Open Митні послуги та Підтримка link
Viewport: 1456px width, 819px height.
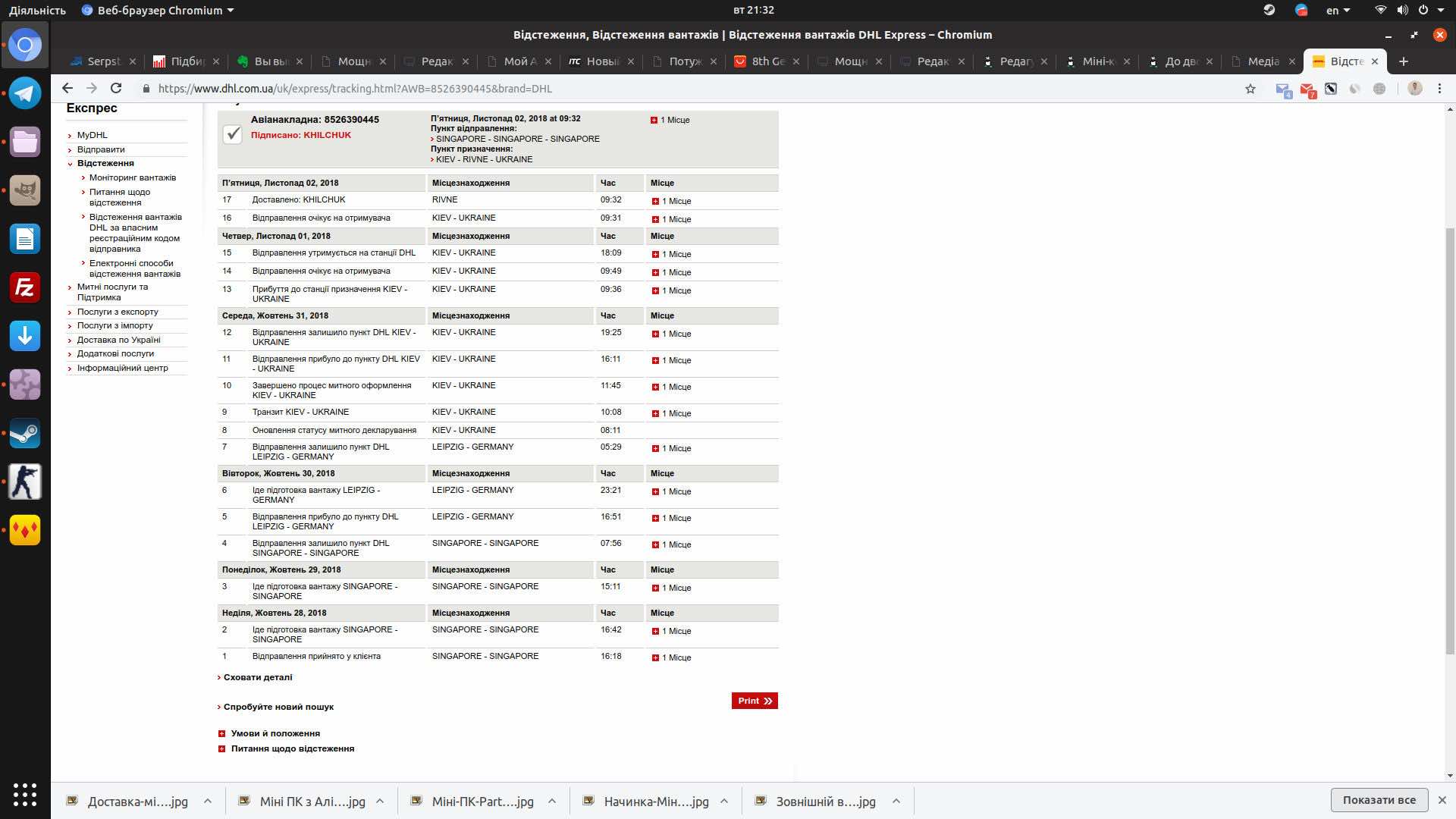click(113, 292)
